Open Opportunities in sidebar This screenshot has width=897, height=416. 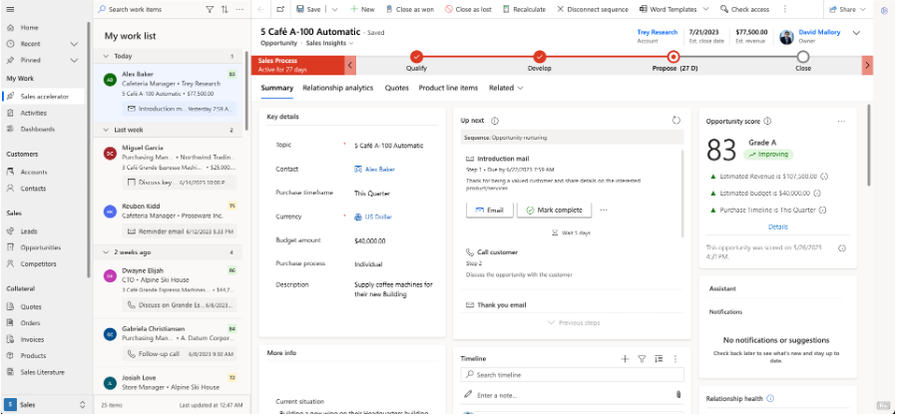click(x=40, y=248)
